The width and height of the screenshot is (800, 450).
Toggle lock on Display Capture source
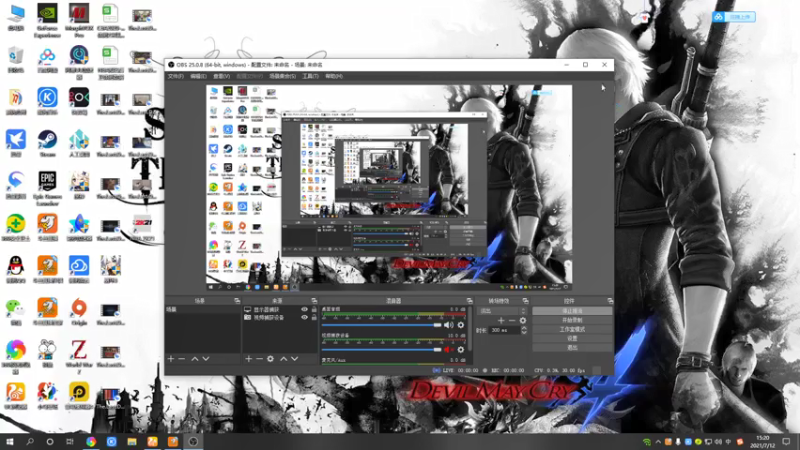(314, 310)
